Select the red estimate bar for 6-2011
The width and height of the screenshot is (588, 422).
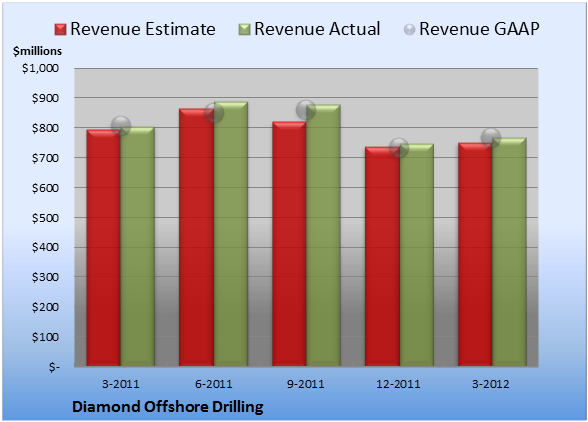[x=196, y=237]
